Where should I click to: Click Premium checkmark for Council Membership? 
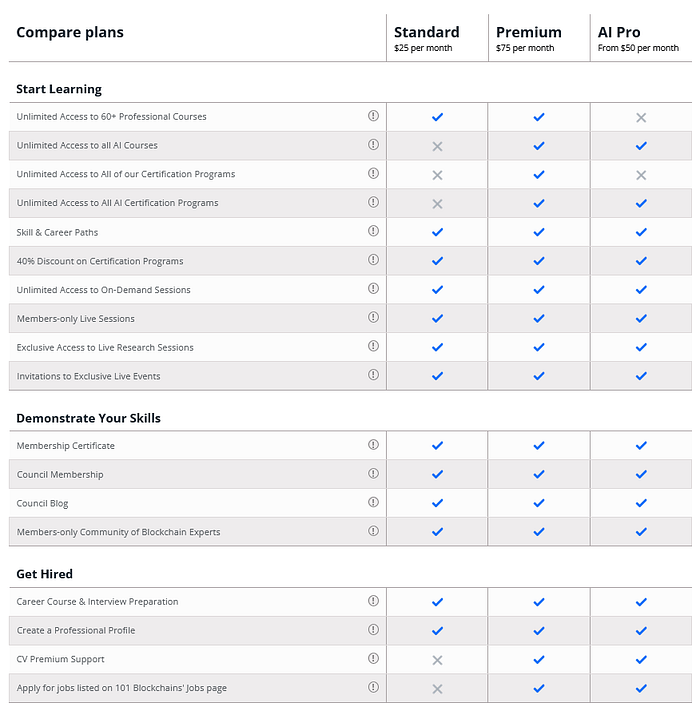click(x=539, y=474)
